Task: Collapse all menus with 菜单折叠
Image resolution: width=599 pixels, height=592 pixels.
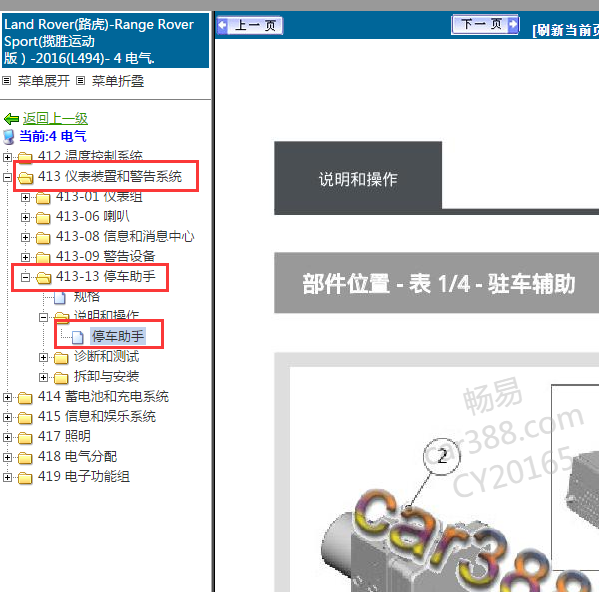Action: 118,81
